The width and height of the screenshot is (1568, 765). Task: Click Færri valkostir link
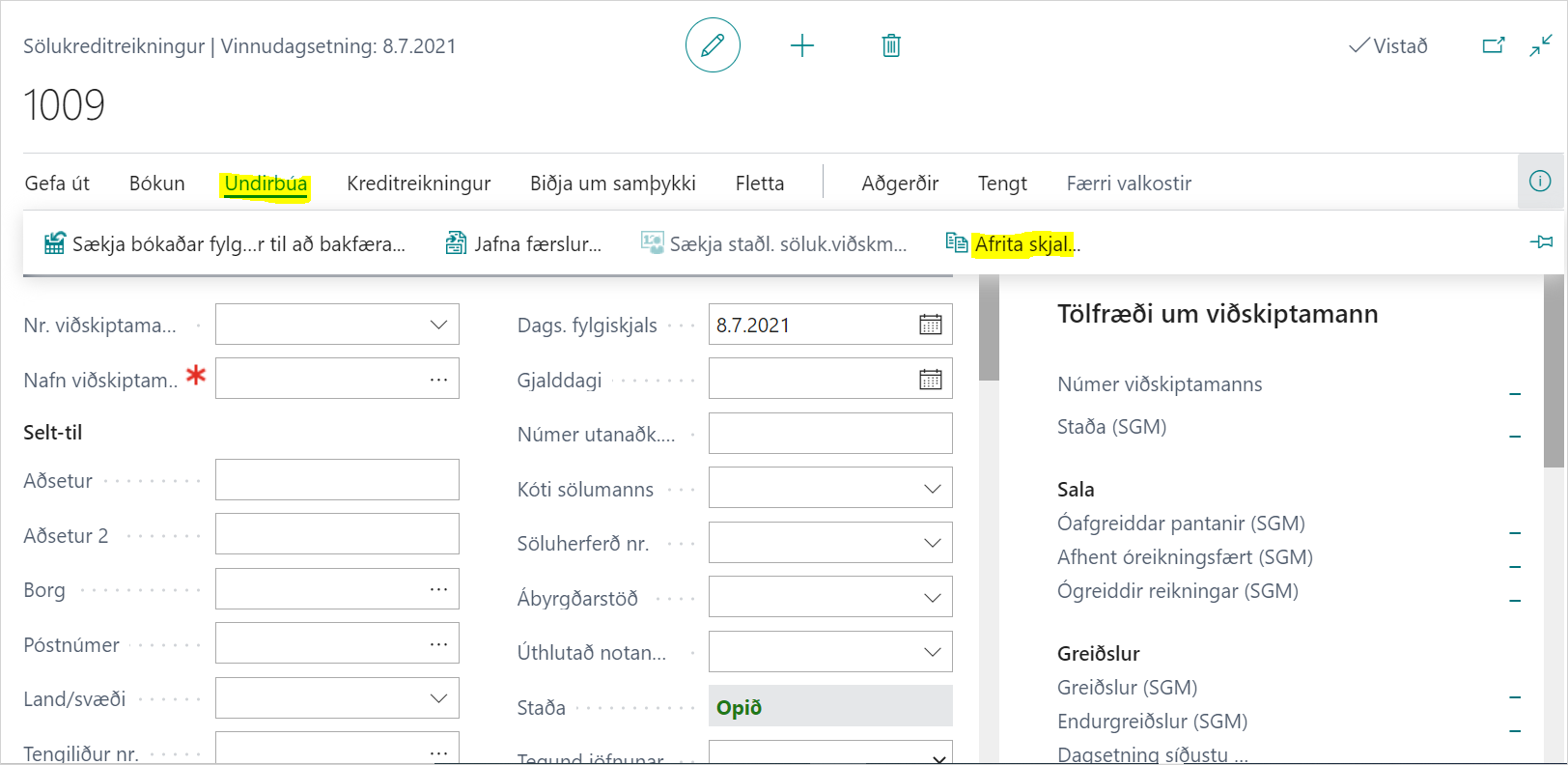[1128, 184]
